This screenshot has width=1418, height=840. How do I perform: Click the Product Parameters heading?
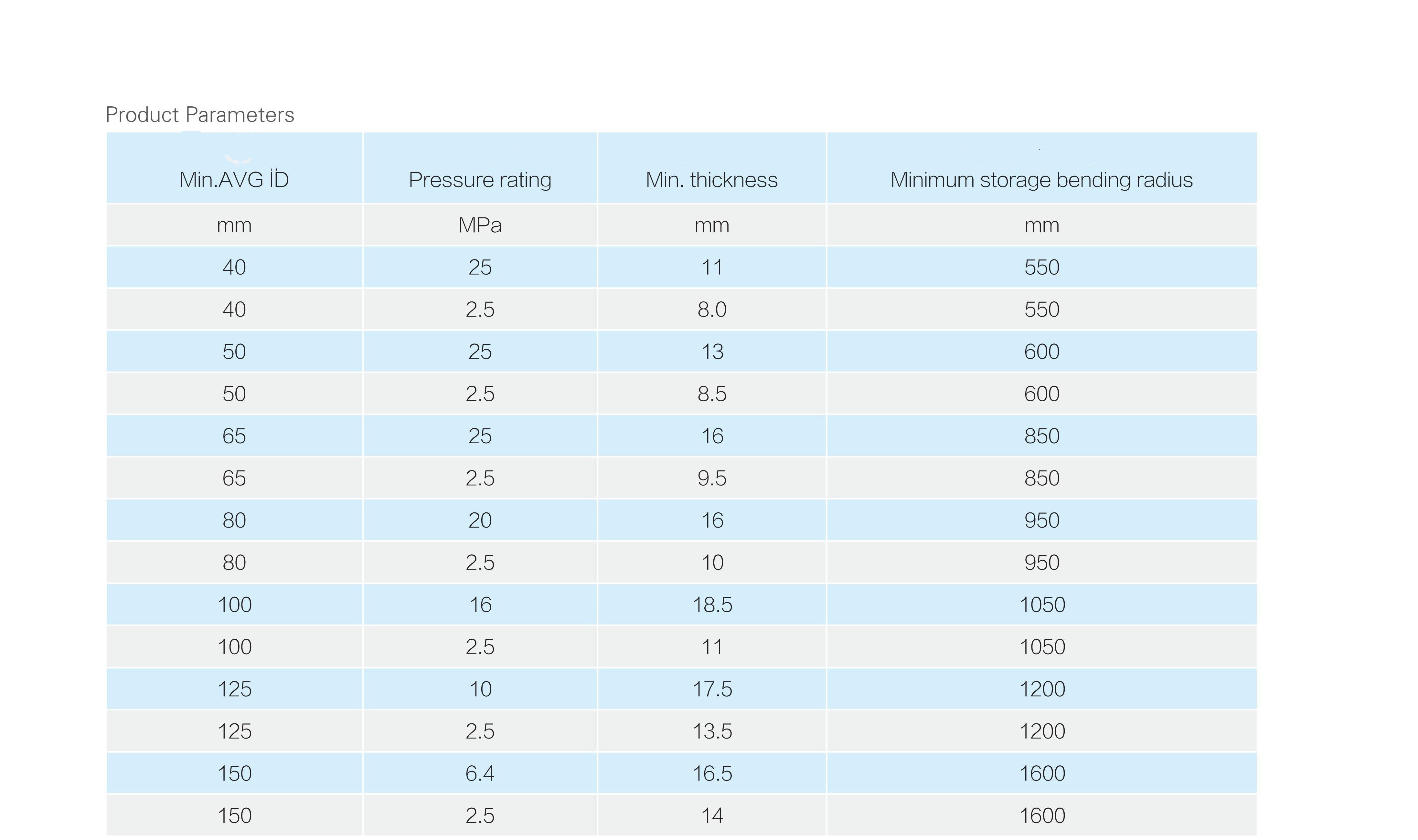pos(200,115)
